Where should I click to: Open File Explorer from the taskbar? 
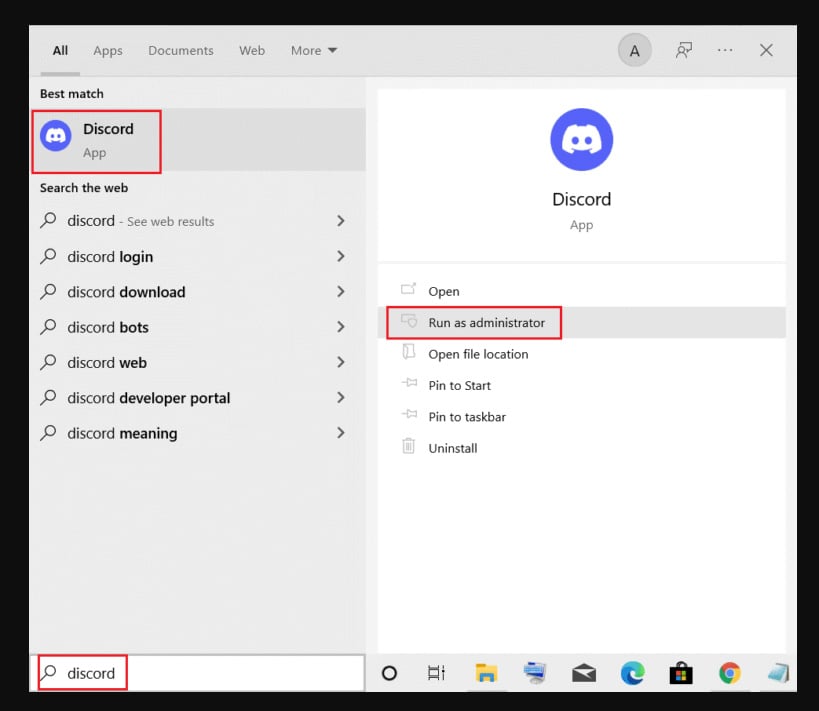tap(486, 673)
